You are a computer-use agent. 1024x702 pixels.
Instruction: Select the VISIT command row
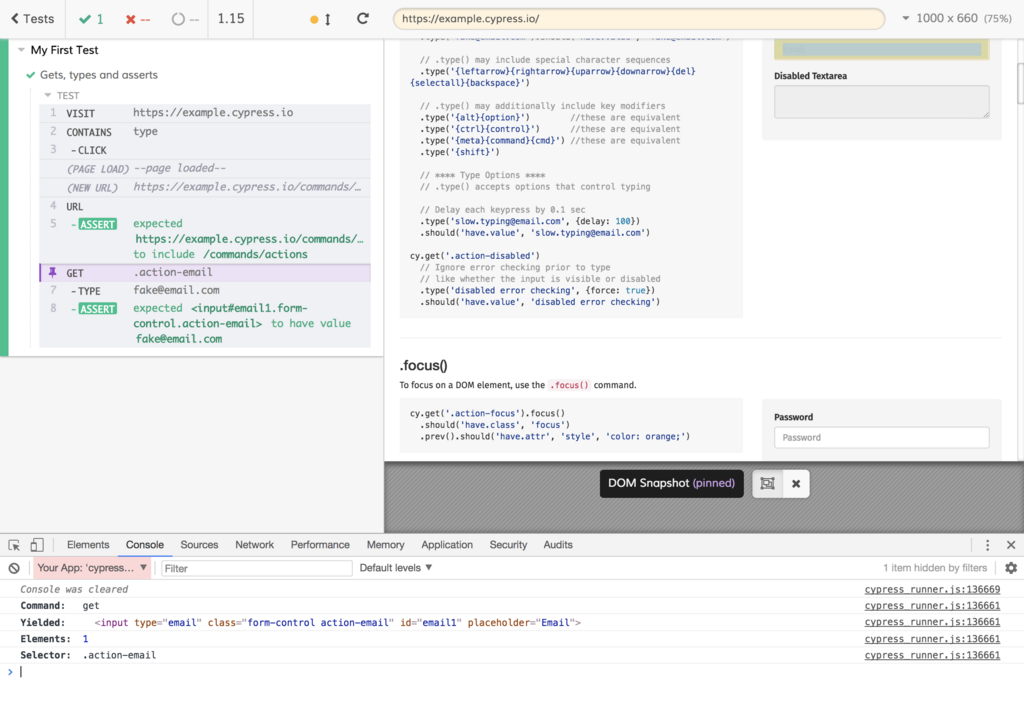click(204, 113)
